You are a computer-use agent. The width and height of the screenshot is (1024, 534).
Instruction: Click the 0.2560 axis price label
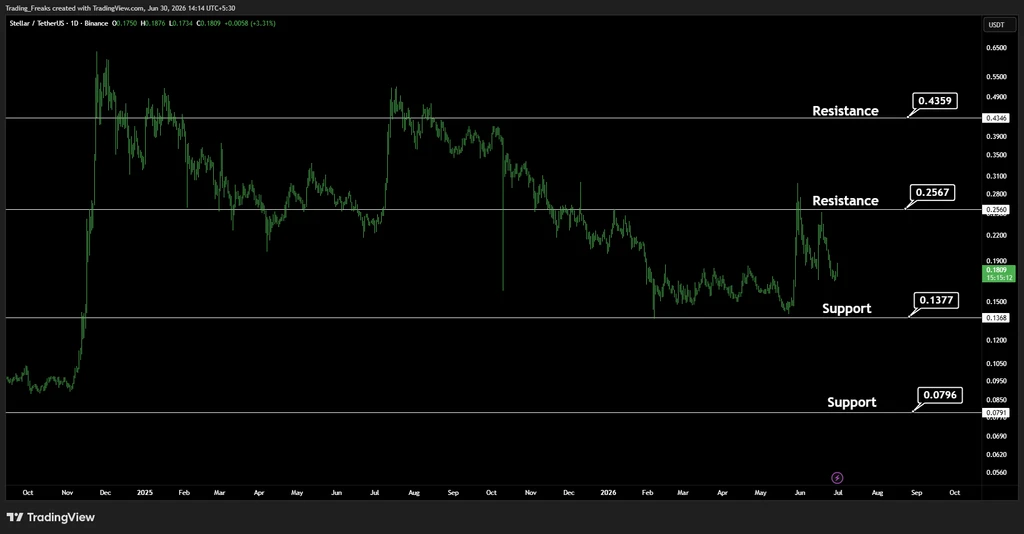click(996, 210)
